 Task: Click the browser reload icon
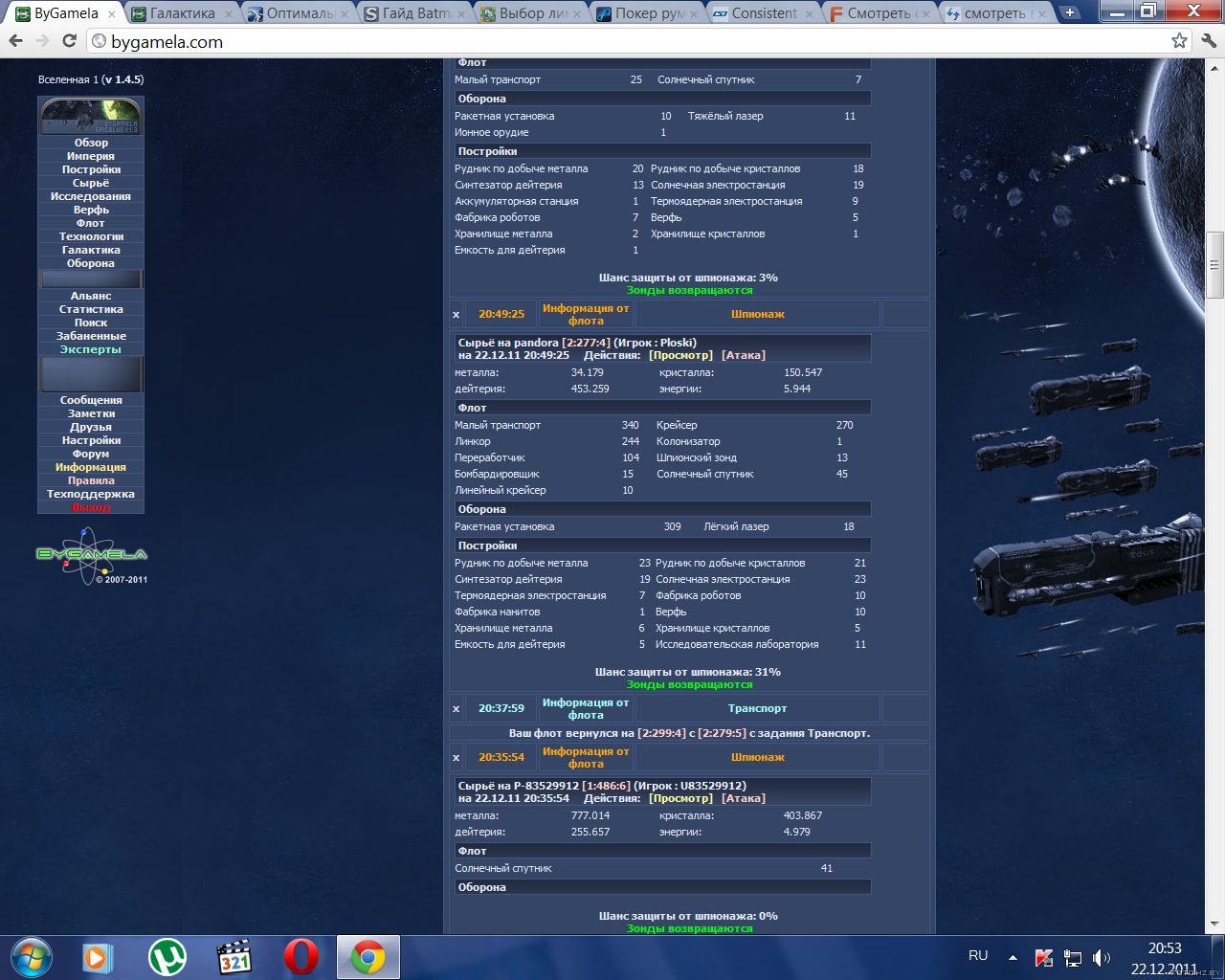point(69,41)
